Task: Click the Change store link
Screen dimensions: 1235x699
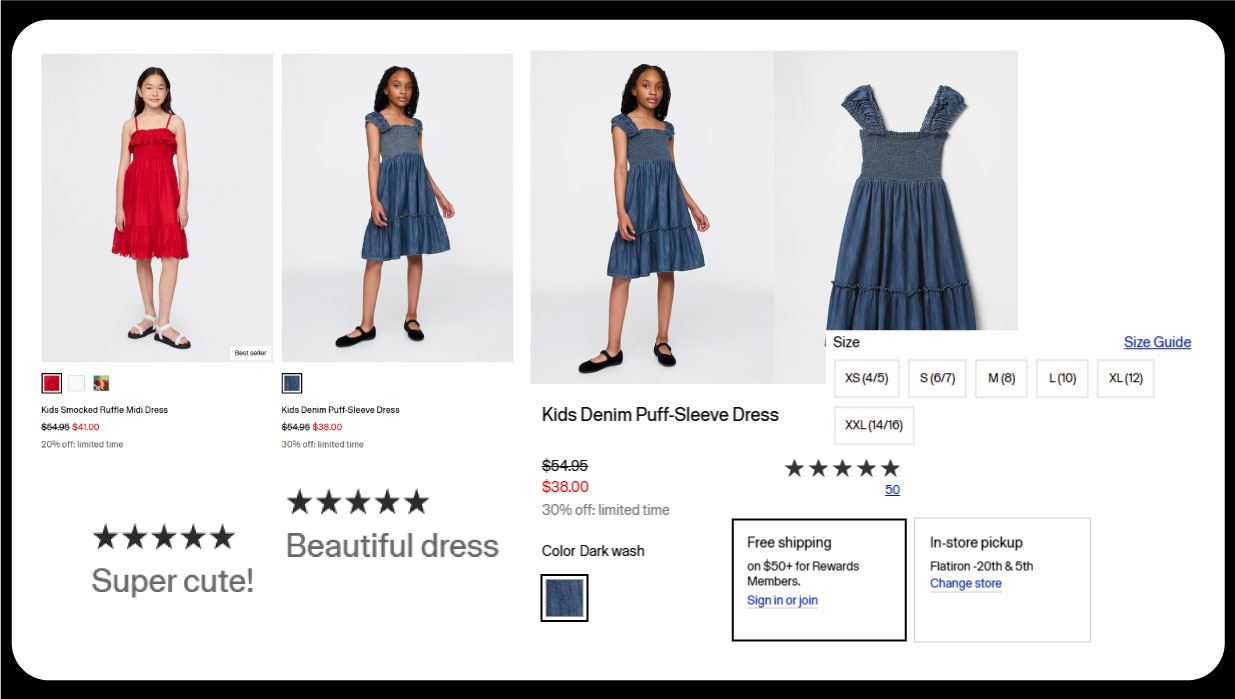Action: [x=965, y=584]
